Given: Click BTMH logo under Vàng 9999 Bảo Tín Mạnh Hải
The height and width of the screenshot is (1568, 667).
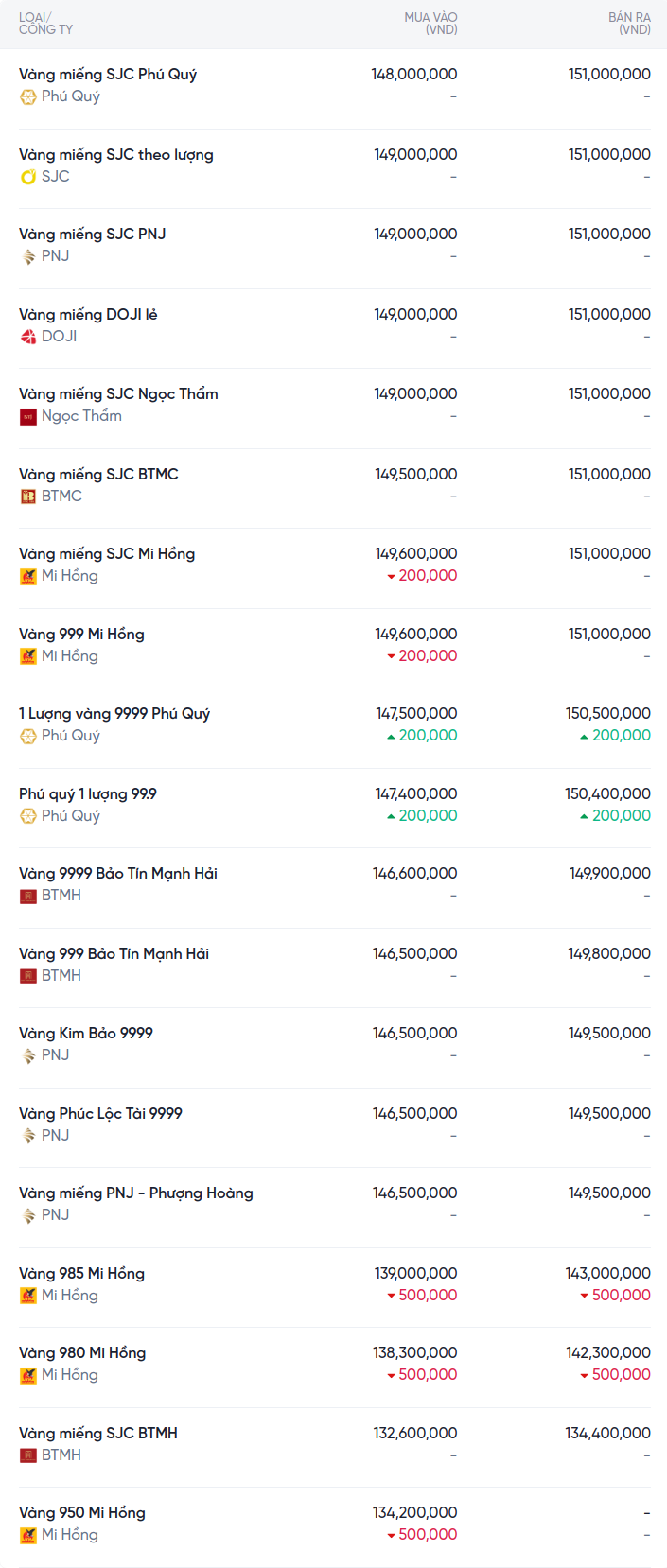Looking at the screenshot, I should pyautogui.click(x=28, y=896).
